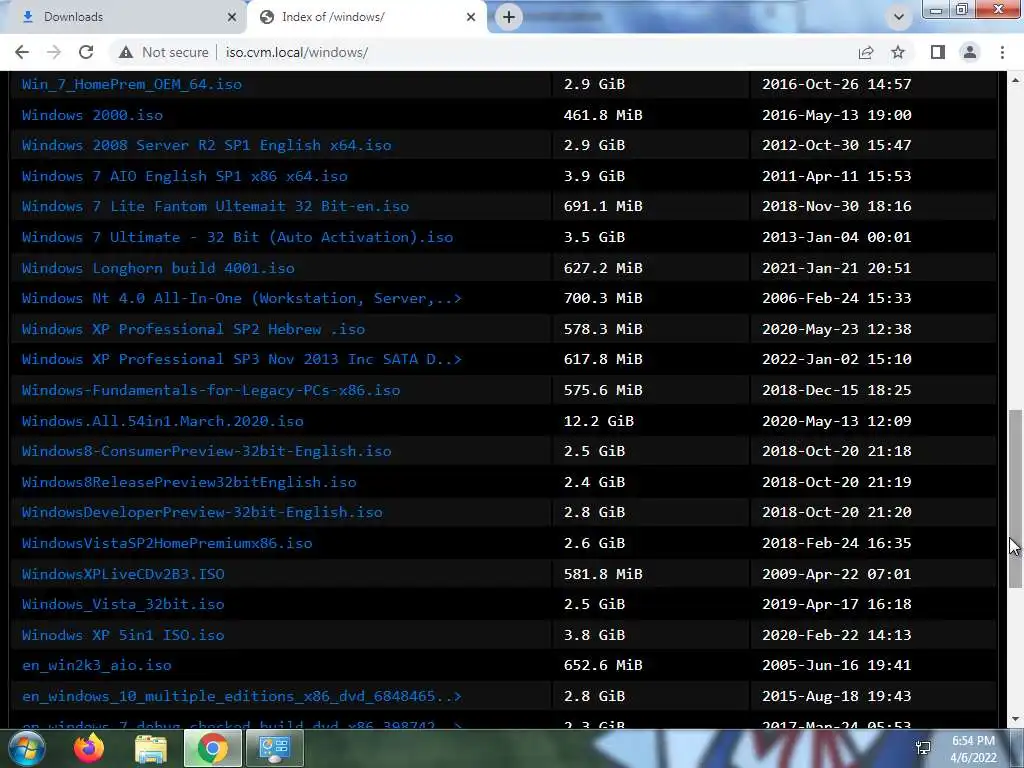Open the taskbar clock showing 6:54 PM
This screenshot has width=1024, height=768.
[x=973, y=749]
